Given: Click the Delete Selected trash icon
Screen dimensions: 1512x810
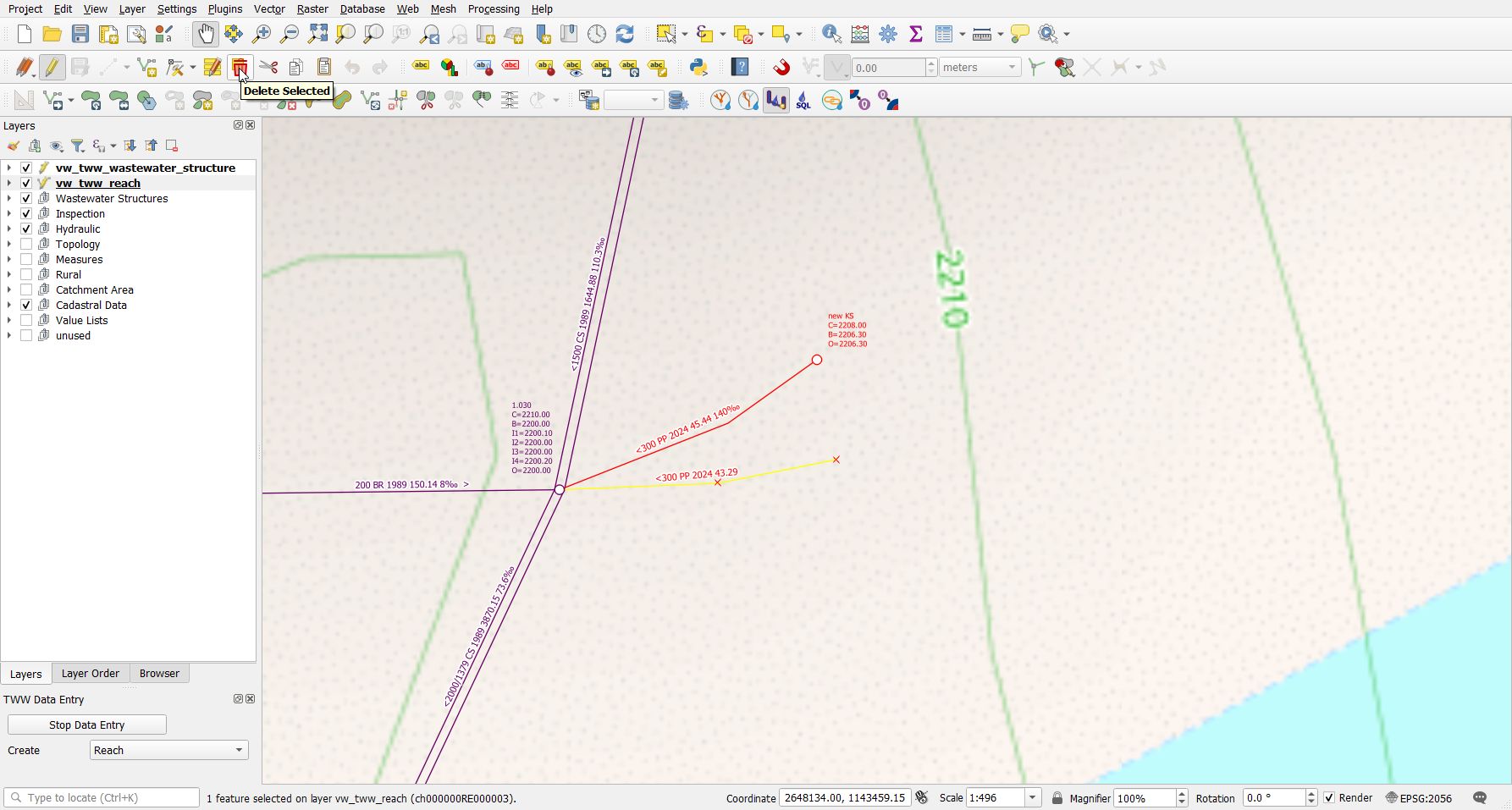Looking at the screenshot, I should tap(240, 67).
